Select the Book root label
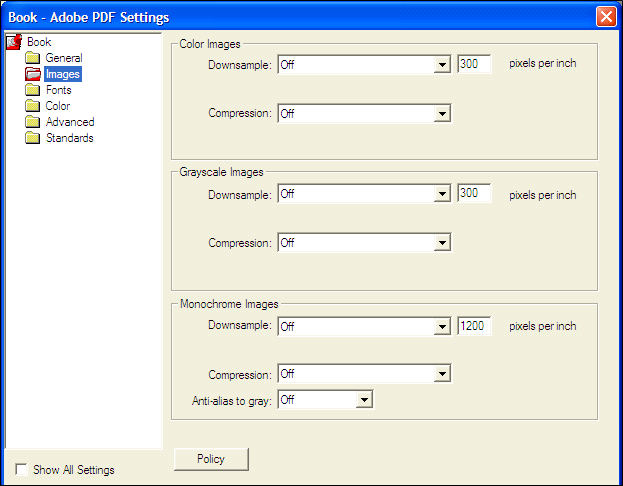623x486 pixels. [39, 42]
